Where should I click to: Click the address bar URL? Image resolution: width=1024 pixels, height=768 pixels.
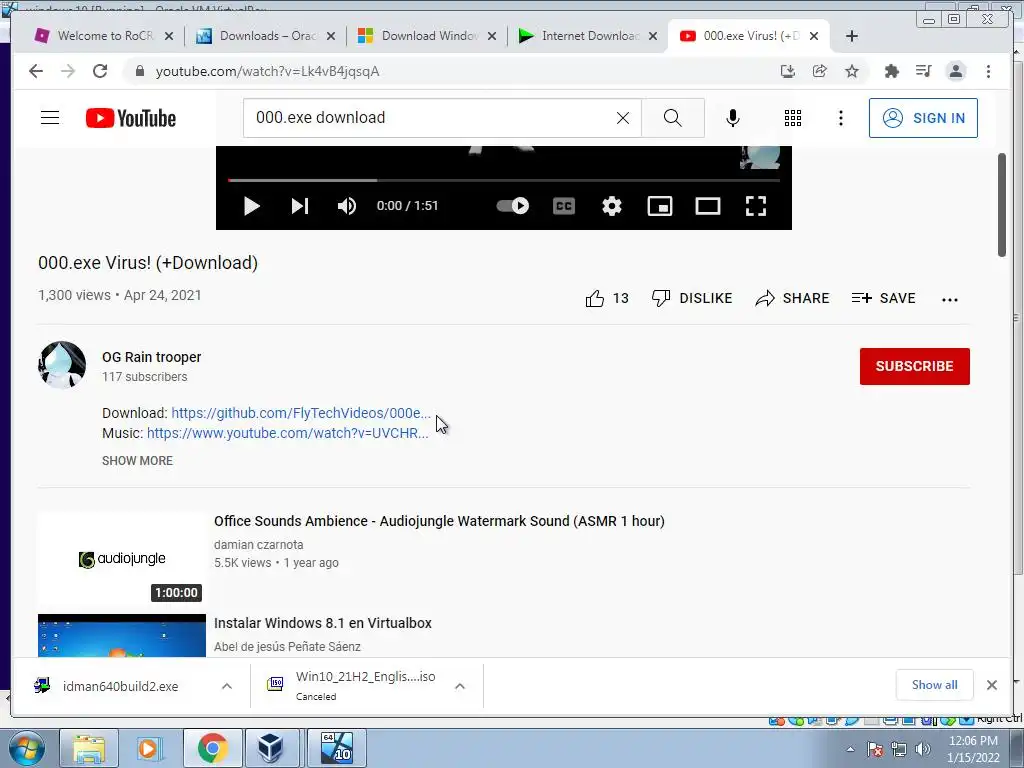(267, 72)
